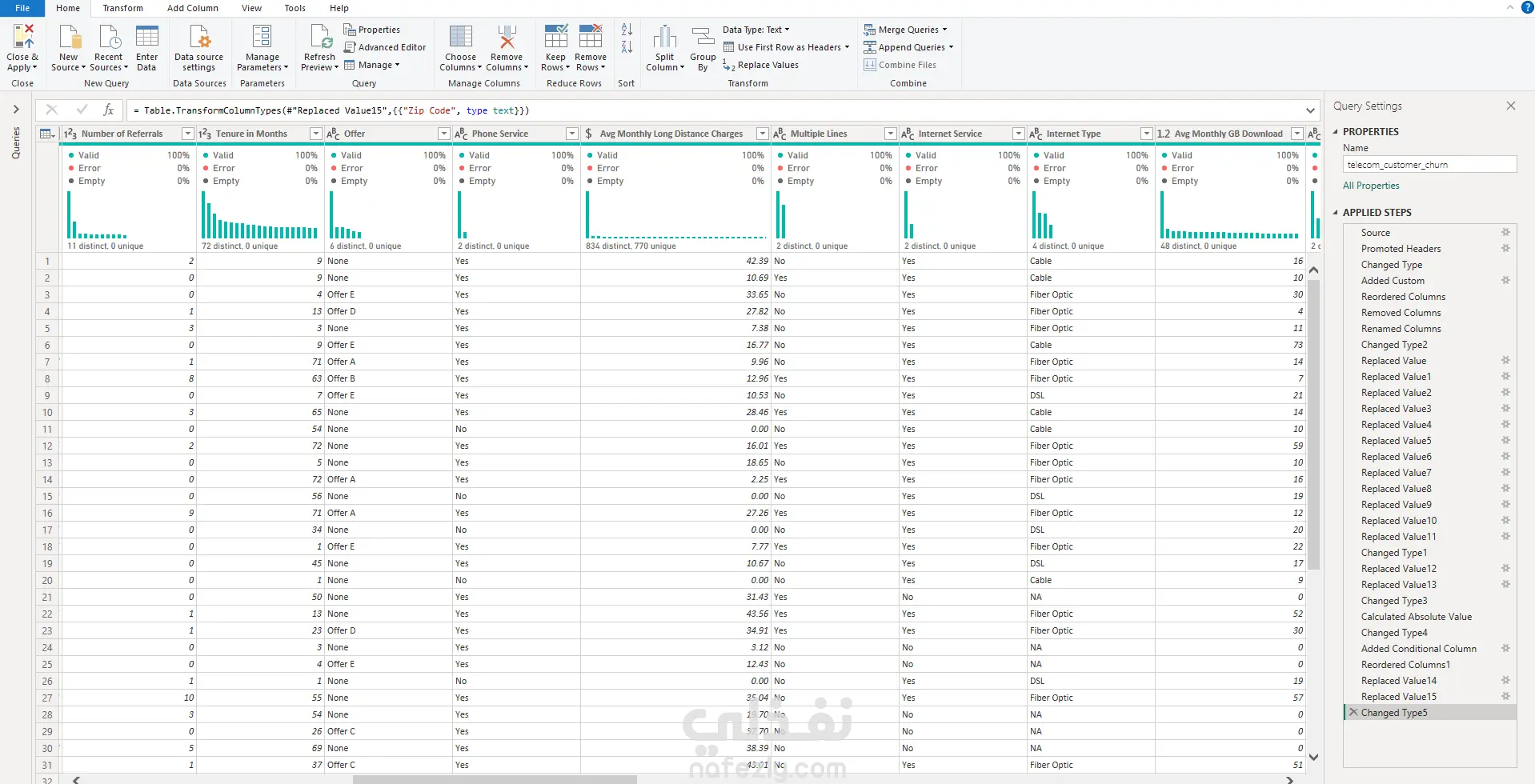1535x784 pixels.
Task: Open settings gear for Source step
Action: (1505, 233)
